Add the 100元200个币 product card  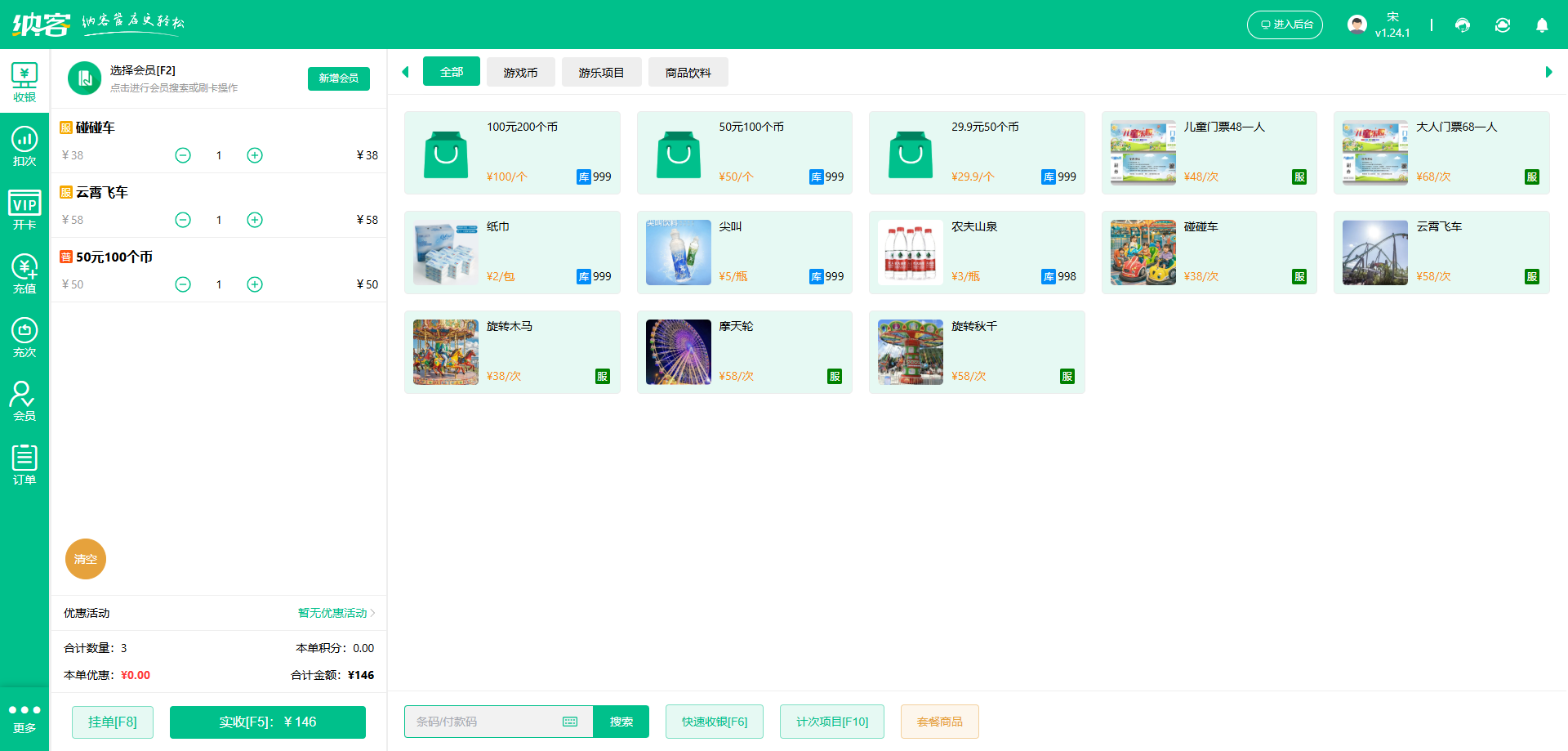[x=512, y=153]
